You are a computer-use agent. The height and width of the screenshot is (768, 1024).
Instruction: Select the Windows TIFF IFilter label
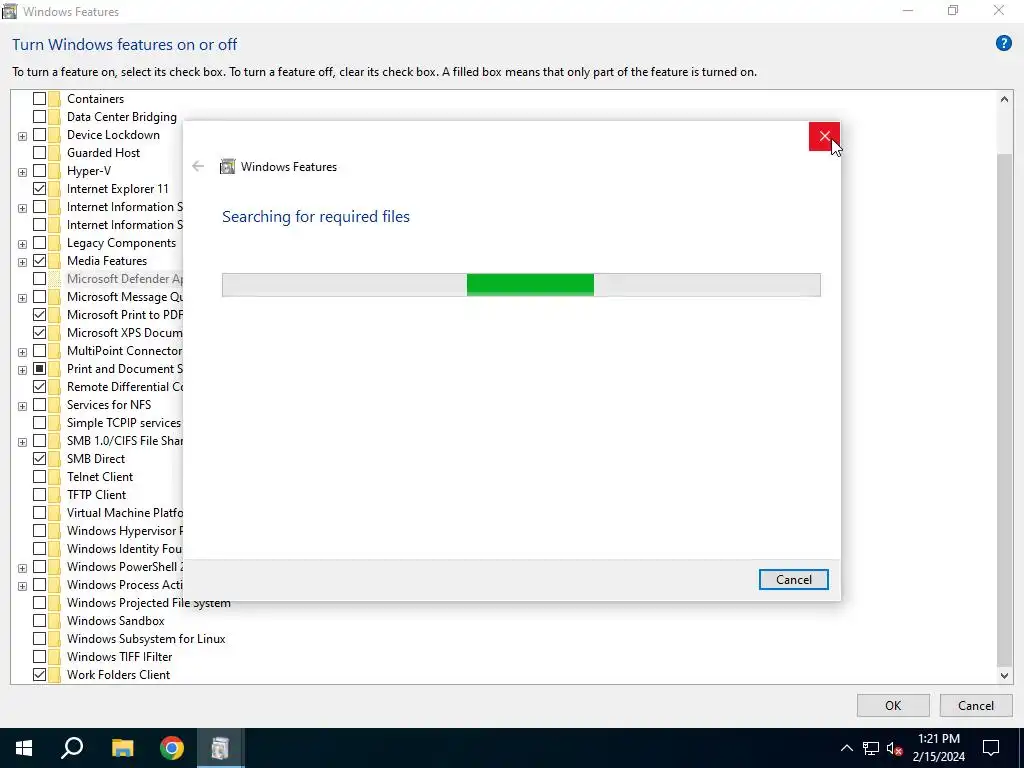(119, 657)
